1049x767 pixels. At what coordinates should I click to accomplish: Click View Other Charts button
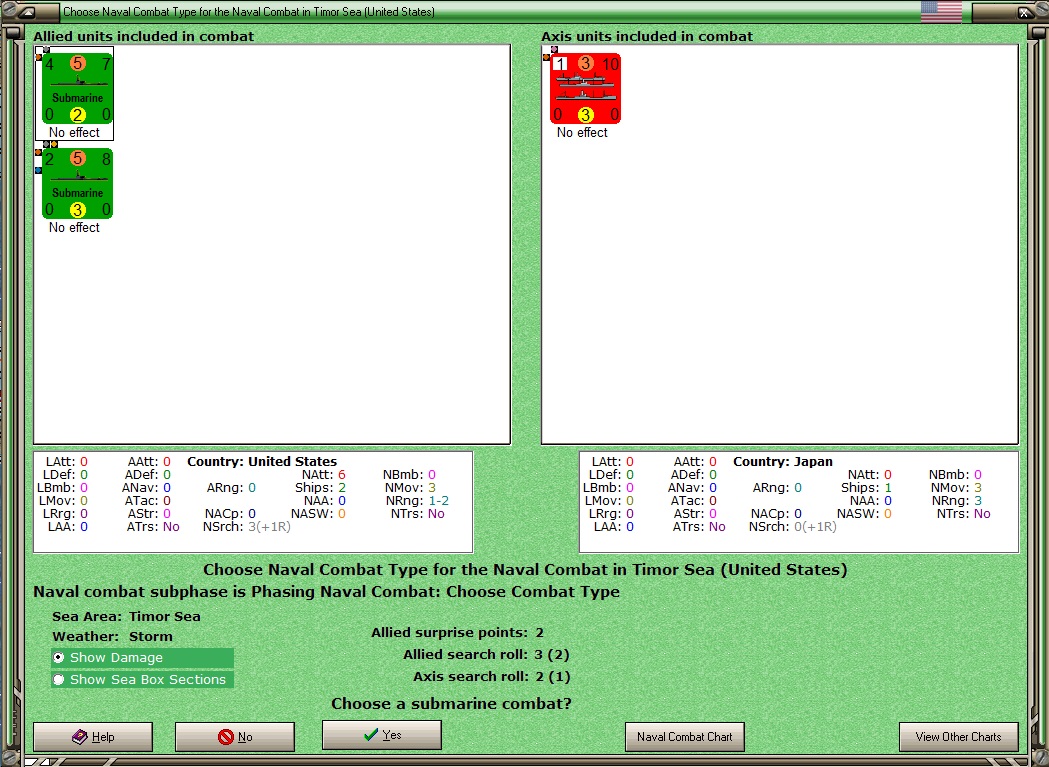[959, 737]
